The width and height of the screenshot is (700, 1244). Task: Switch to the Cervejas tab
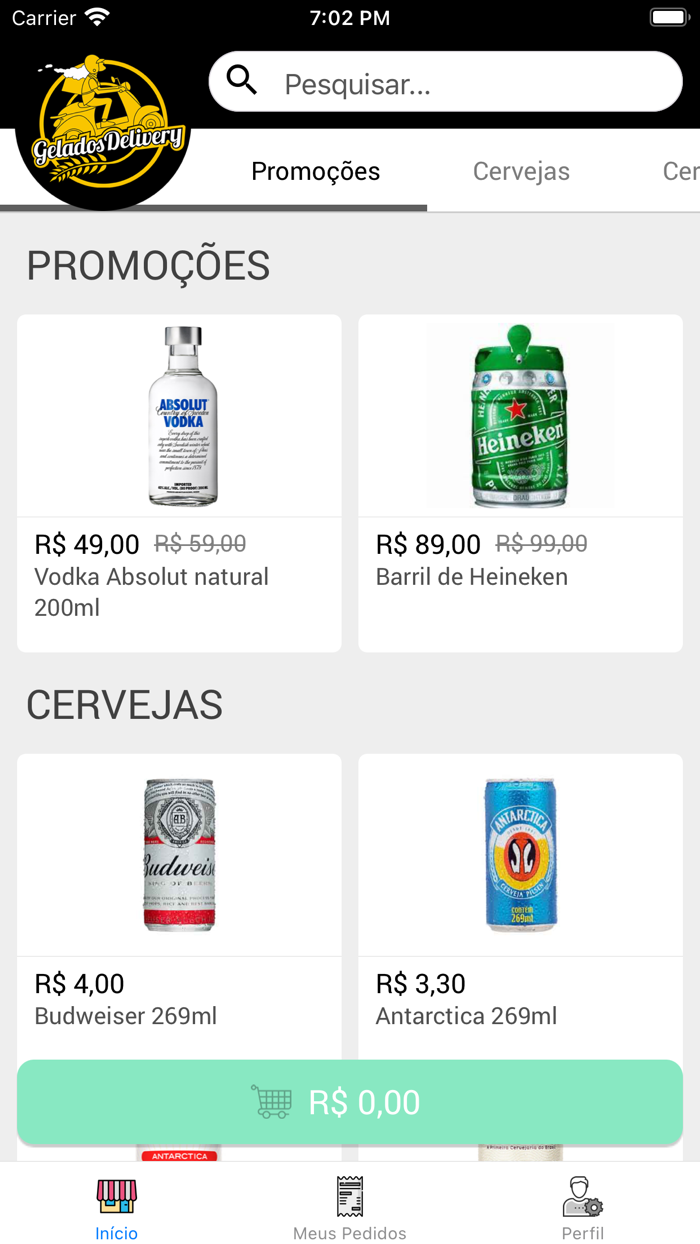point(521,171)
